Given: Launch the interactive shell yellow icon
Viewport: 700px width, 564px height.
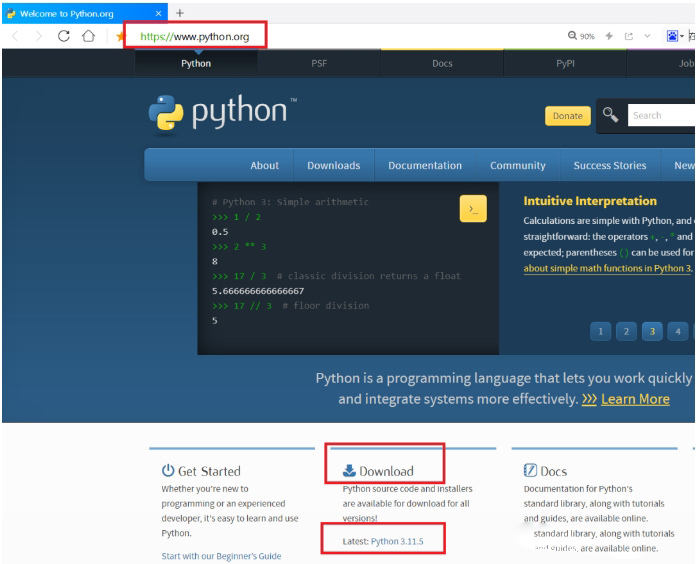Looking at the screenshot, I should [472, 208].
